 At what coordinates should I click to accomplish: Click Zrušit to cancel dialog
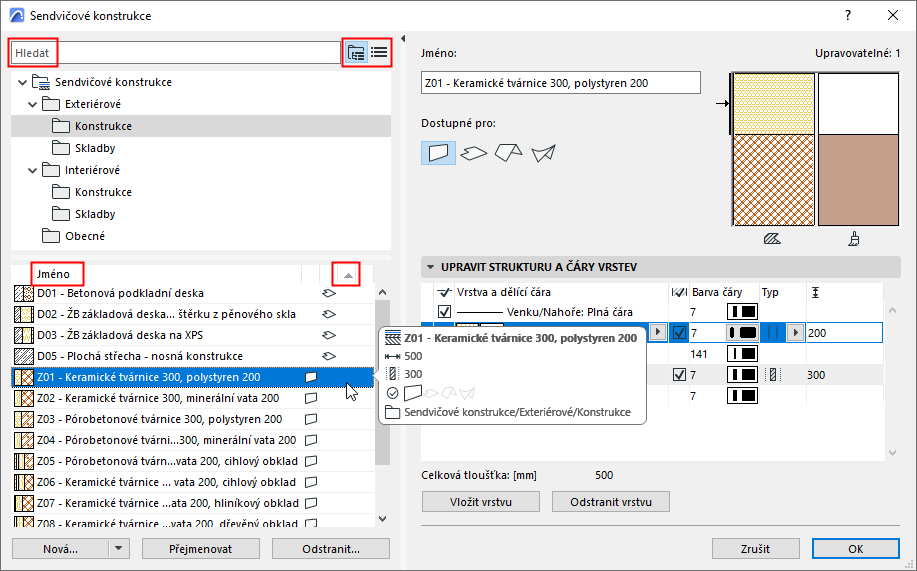pyautogui.click(x=755, y=549)
